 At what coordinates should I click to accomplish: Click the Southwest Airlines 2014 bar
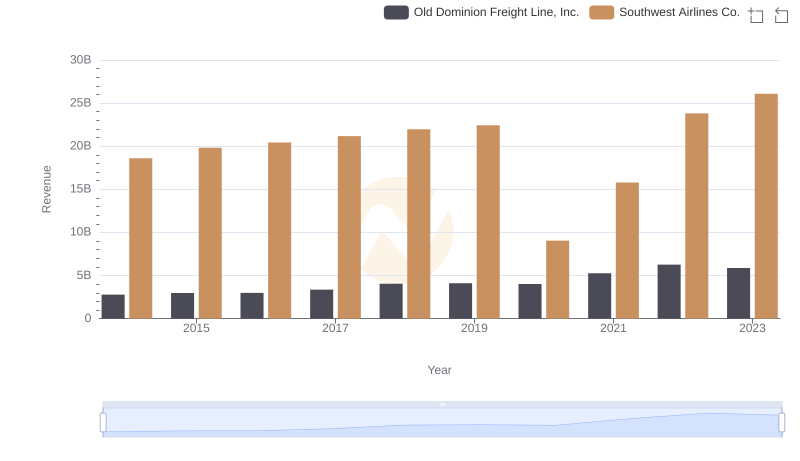(141, 238)
